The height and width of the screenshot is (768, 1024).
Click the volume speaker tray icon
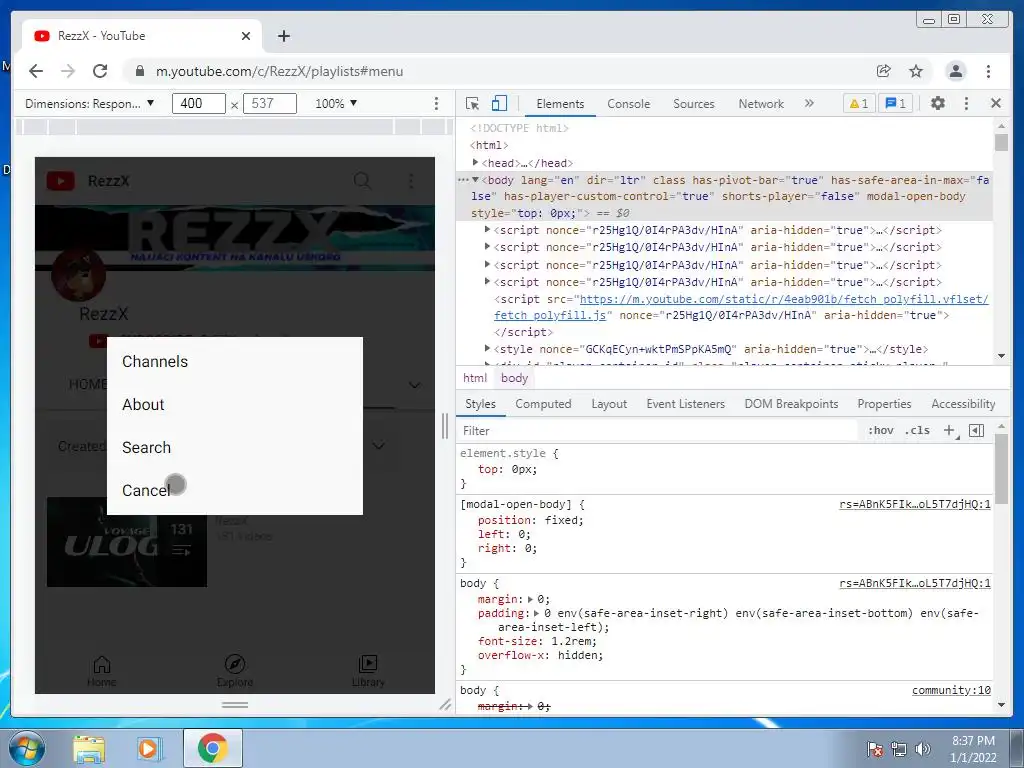(923, 749)
